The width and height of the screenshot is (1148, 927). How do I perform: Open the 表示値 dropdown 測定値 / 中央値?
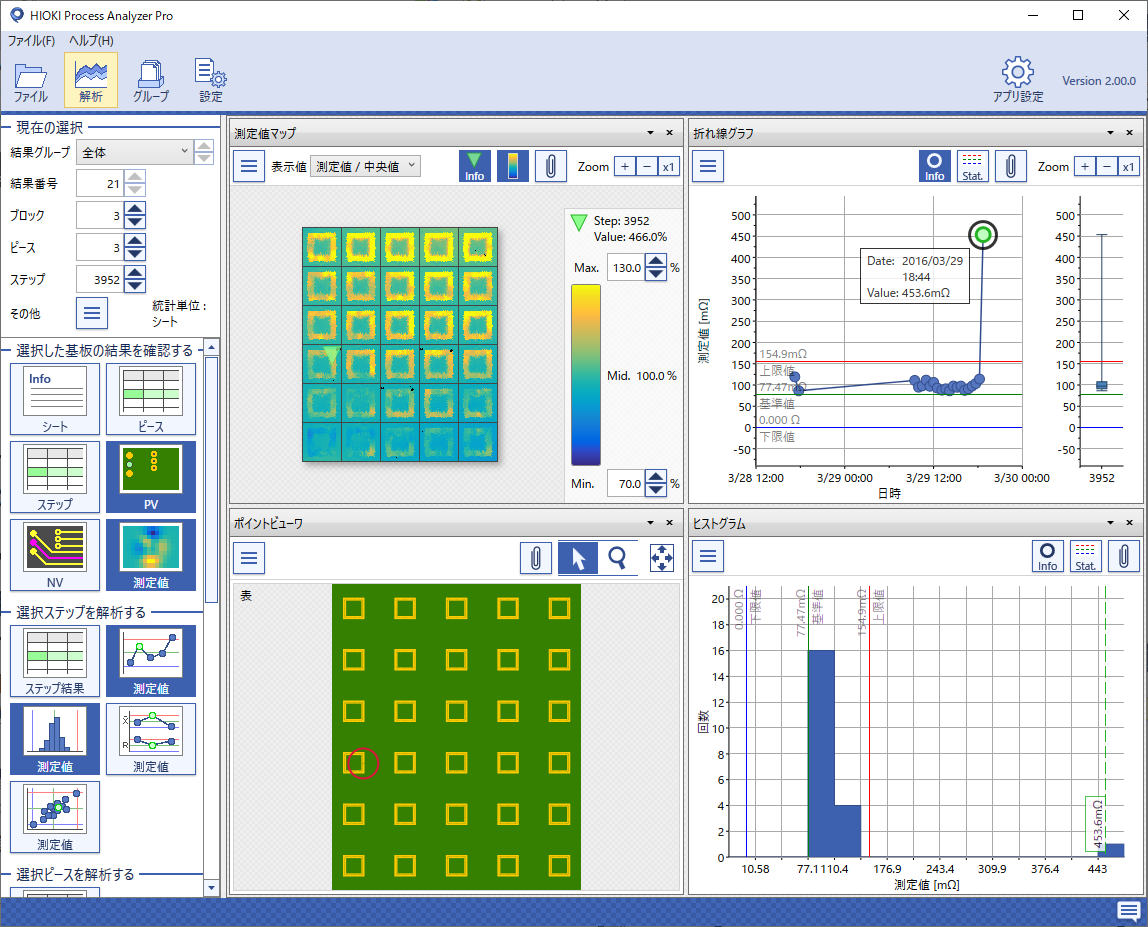365,166
